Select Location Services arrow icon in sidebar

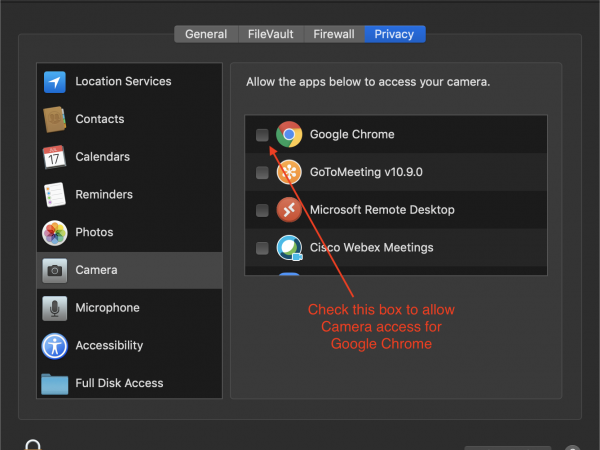(x=54, y=82)
